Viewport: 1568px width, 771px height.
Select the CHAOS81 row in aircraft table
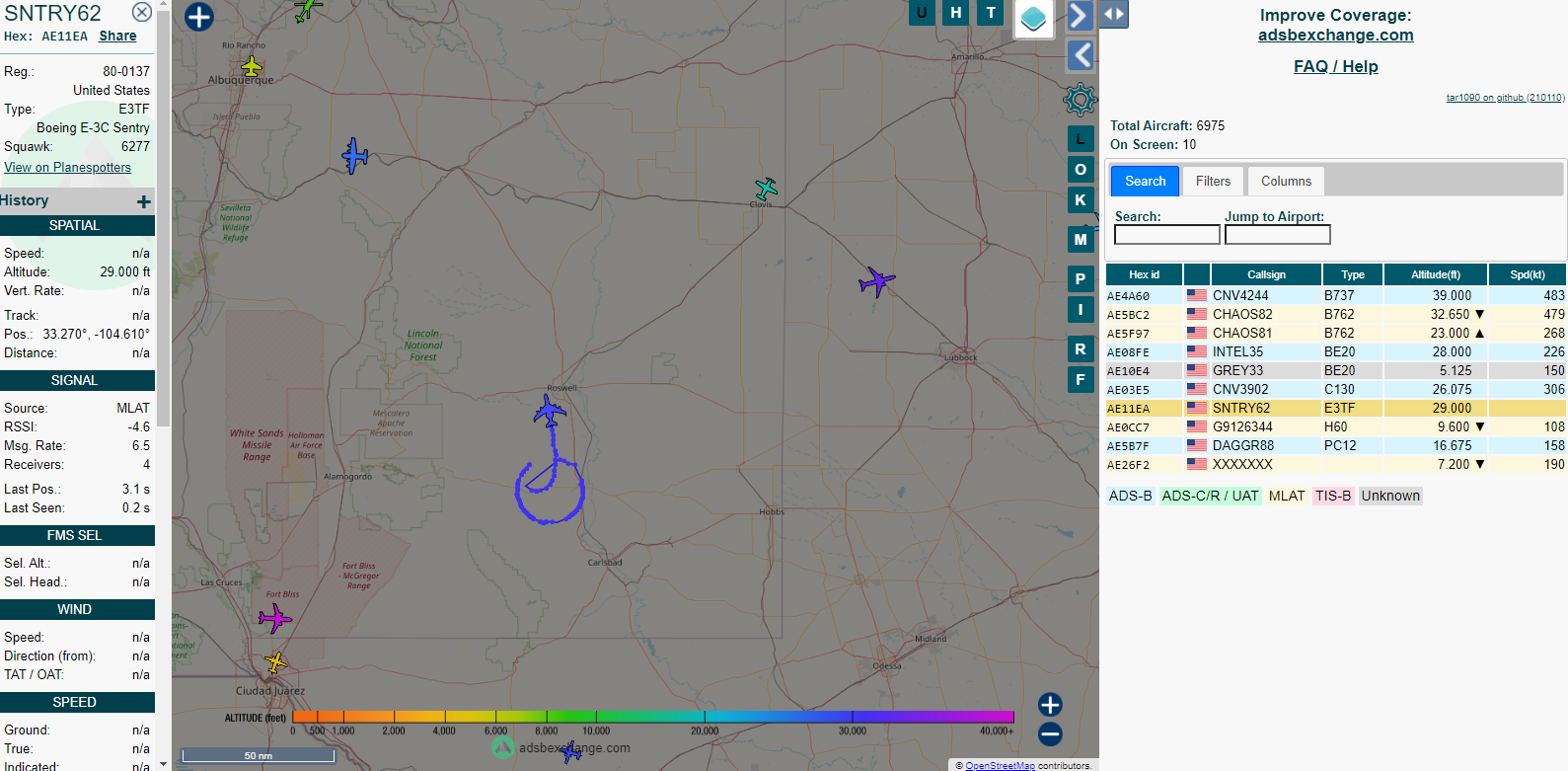click(1335, 333)
